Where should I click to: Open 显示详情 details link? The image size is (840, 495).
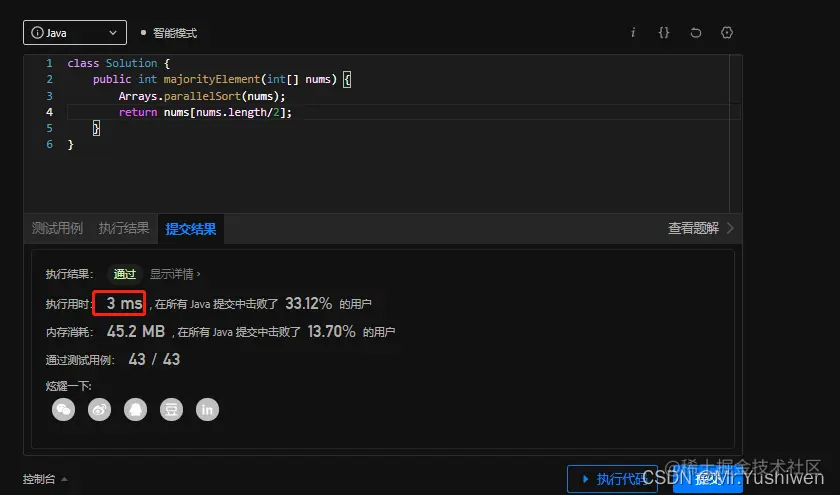pos(175,274)
